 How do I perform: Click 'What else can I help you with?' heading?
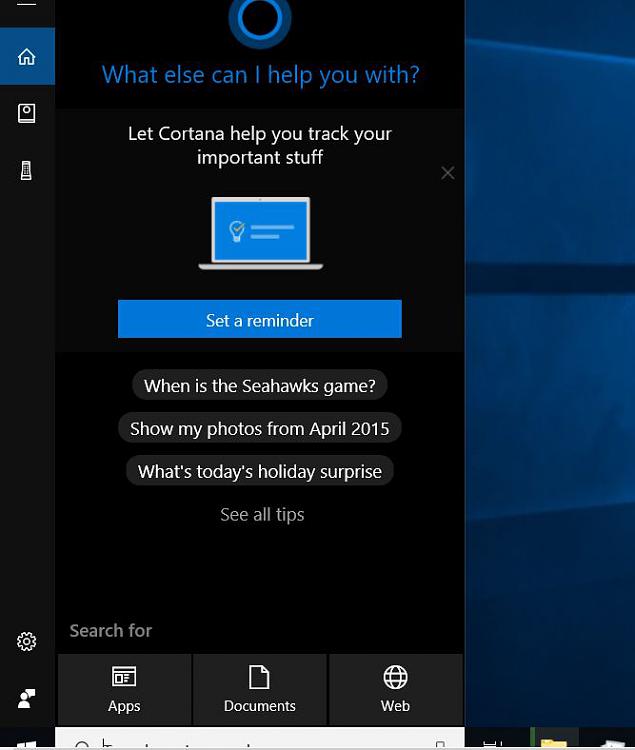click(261, 75)
